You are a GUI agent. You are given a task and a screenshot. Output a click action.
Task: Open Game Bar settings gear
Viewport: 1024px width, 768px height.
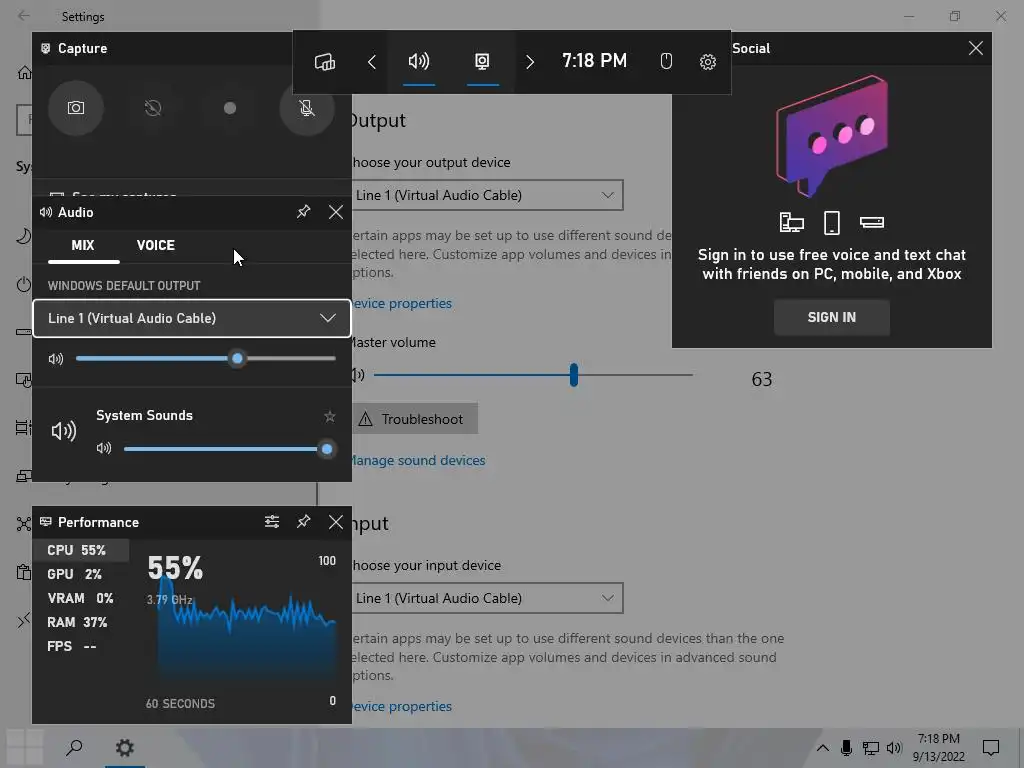tap(708, 62)
